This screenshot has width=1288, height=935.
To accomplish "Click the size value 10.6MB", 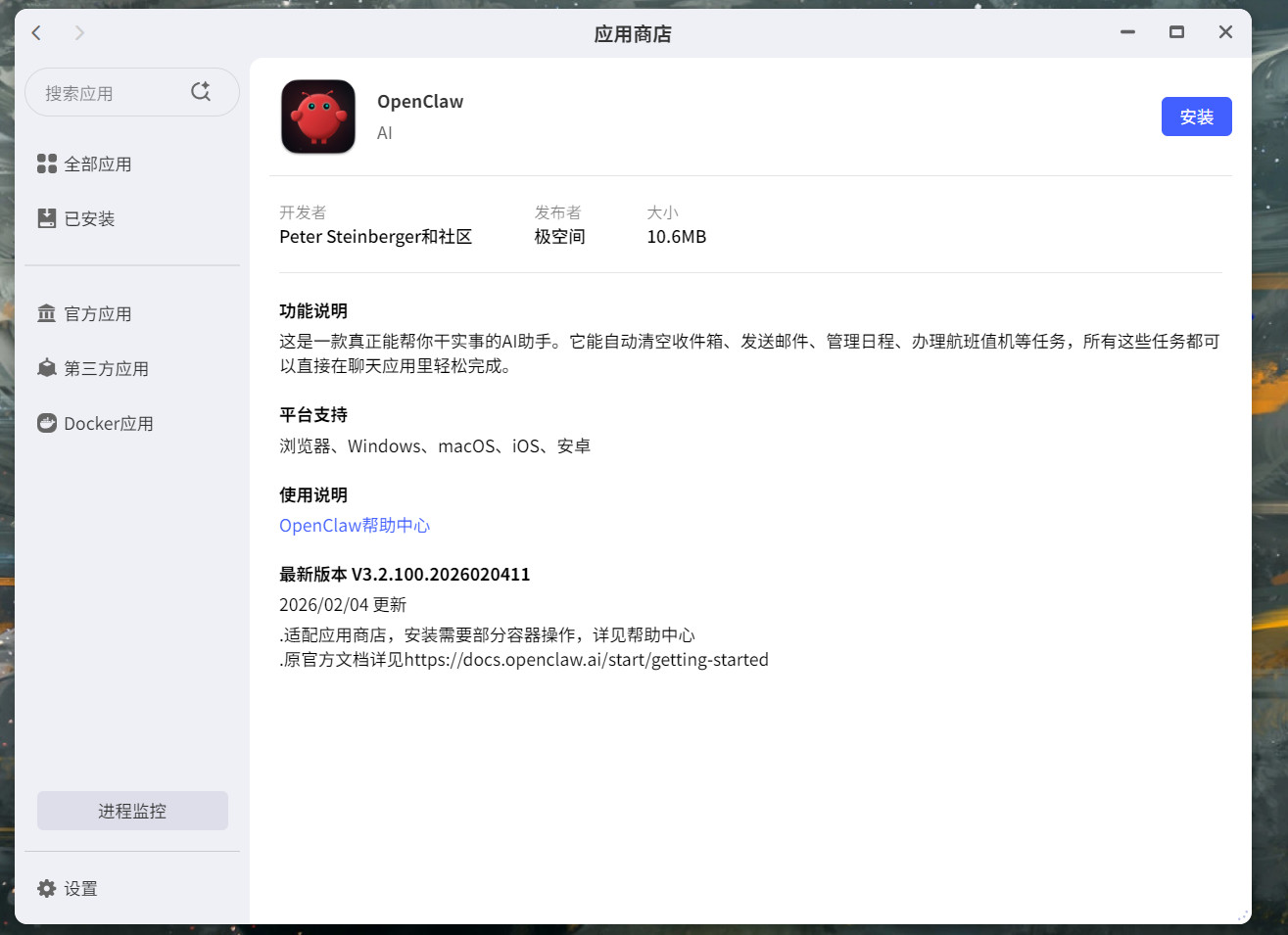I will [x=677, y=237].
